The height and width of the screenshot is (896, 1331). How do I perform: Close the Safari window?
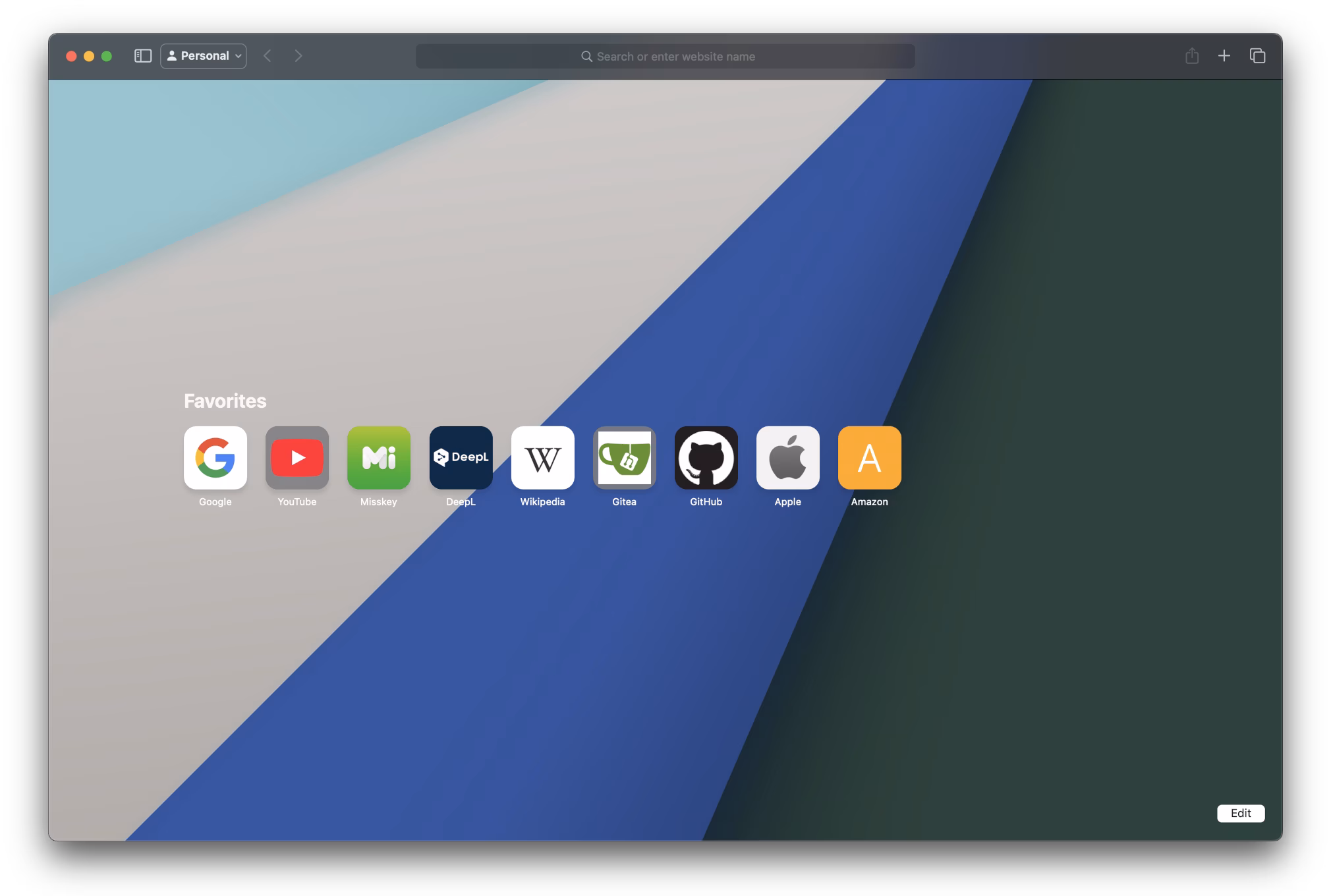(x=72, y=56)
